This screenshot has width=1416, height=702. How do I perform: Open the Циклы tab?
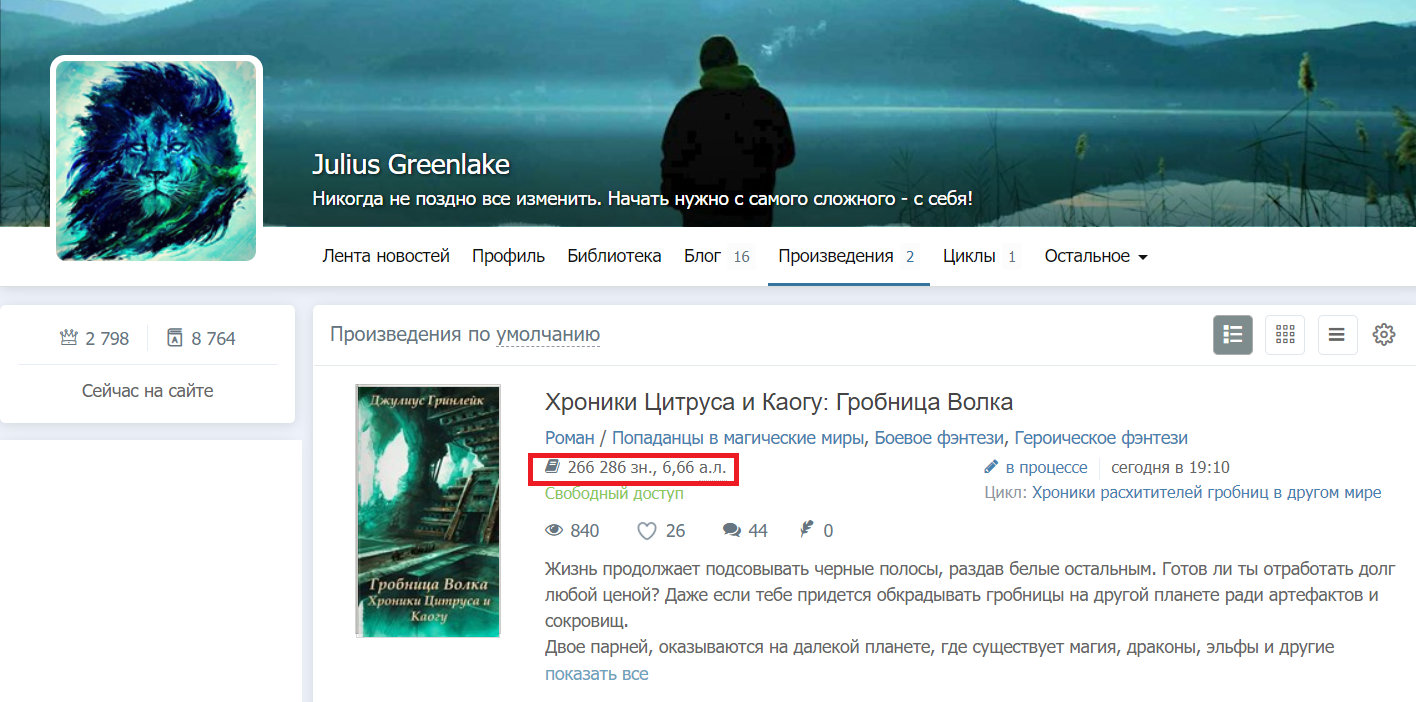pyautogui.click(x=980, y=256)
